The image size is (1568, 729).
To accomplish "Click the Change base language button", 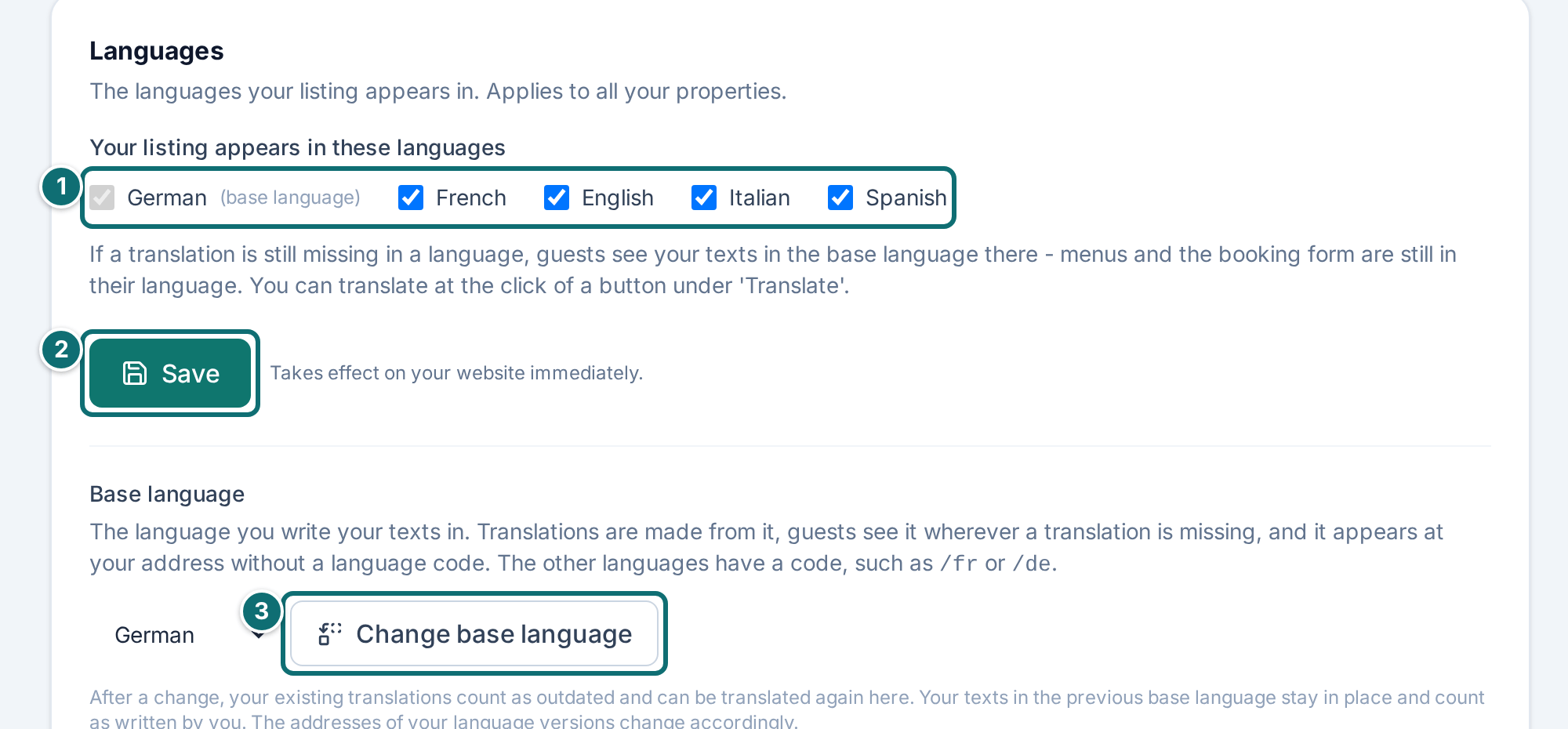I will (474, 633).
